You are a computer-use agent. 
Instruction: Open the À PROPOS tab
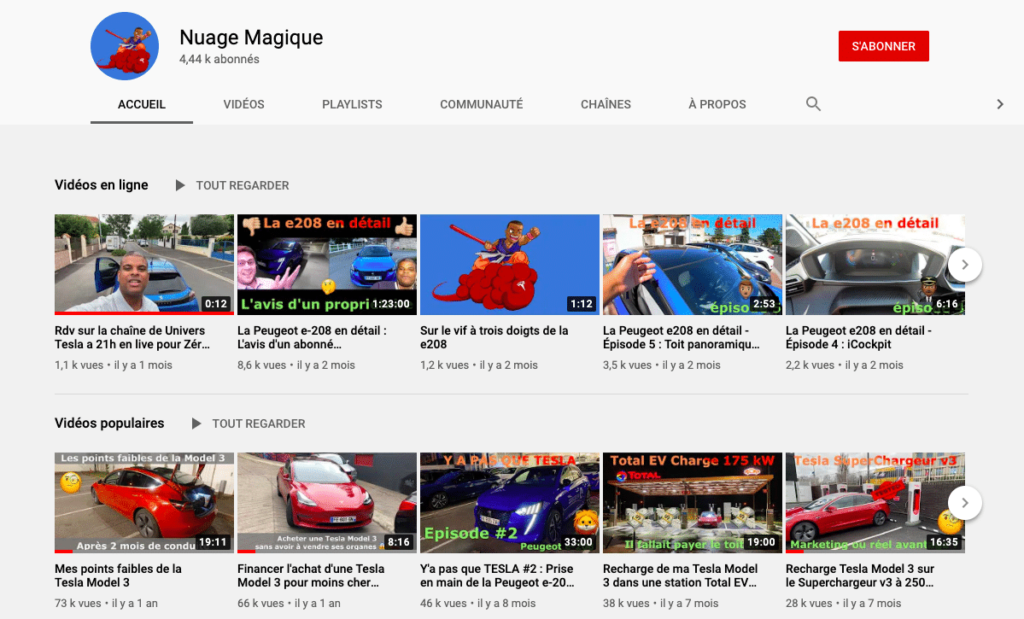717,104
